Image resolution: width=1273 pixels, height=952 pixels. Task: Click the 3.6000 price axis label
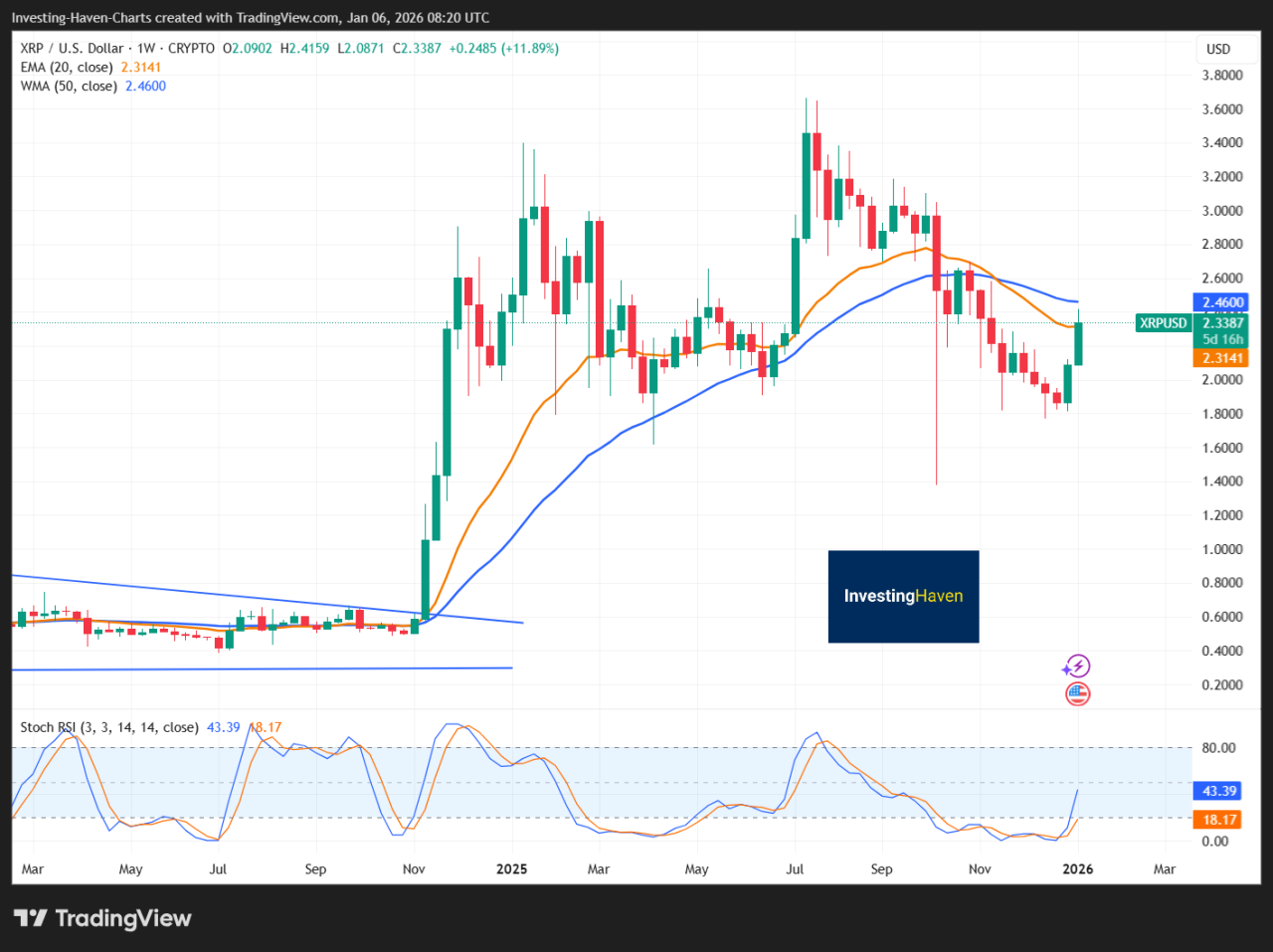[x=1221, y=108]
